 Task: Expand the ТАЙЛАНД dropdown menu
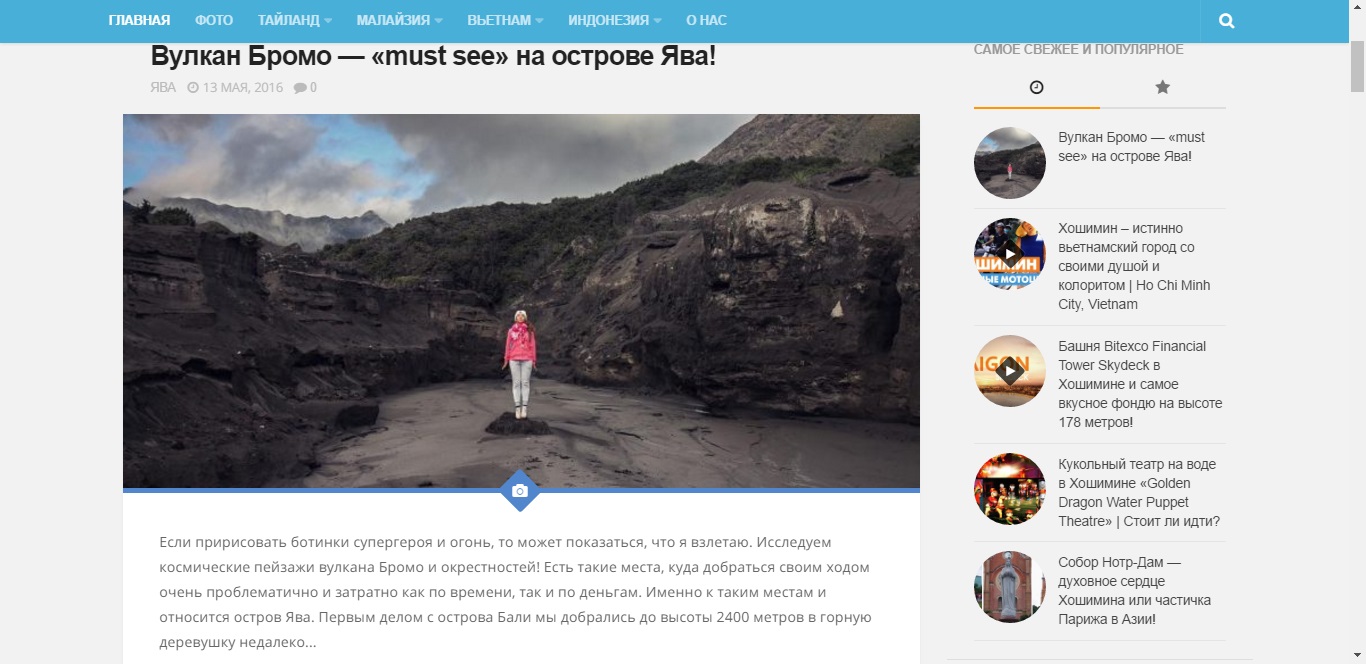click(295, 20)
